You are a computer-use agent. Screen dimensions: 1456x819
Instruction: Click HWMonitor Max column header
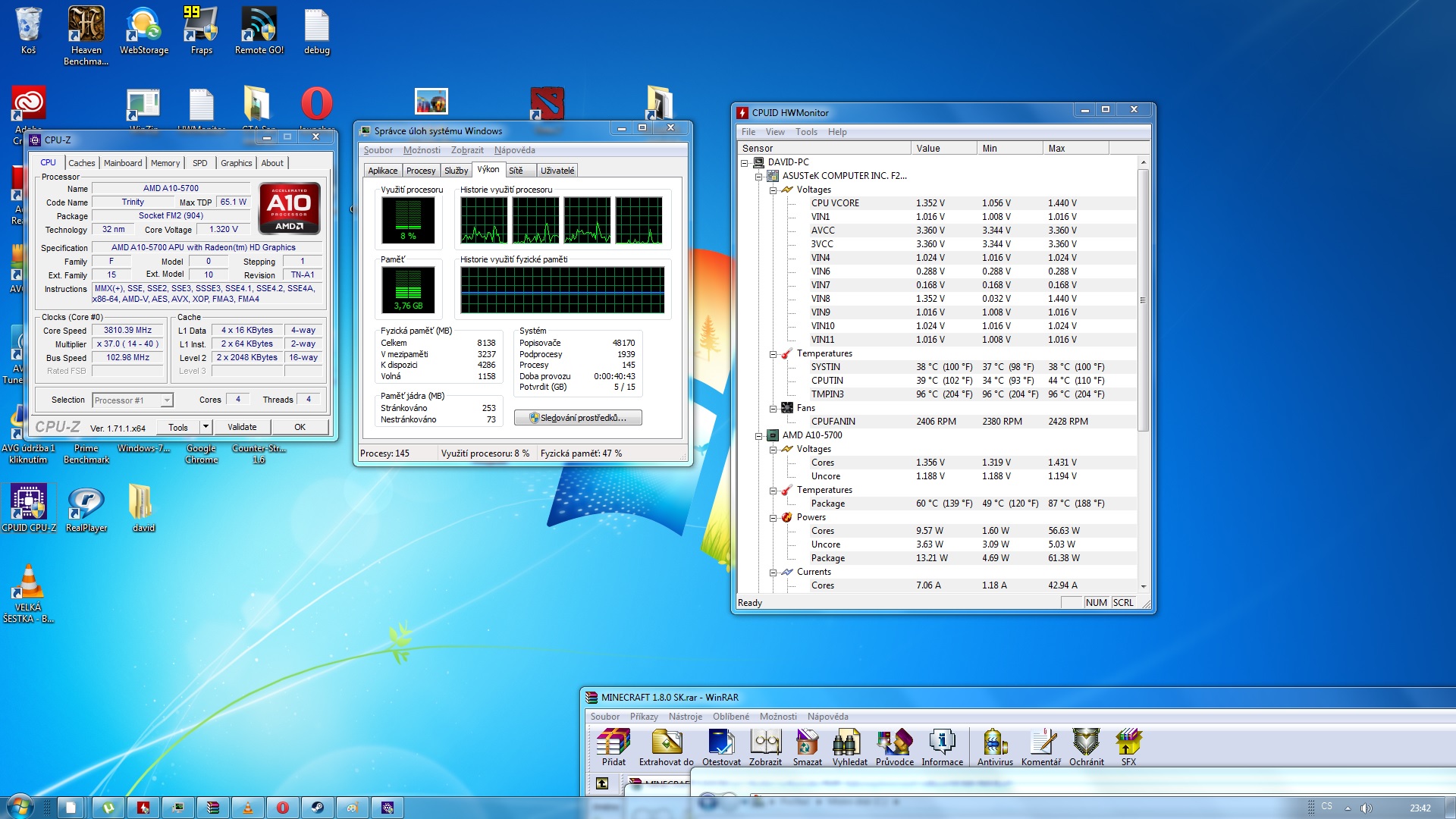click(1075, 149)
